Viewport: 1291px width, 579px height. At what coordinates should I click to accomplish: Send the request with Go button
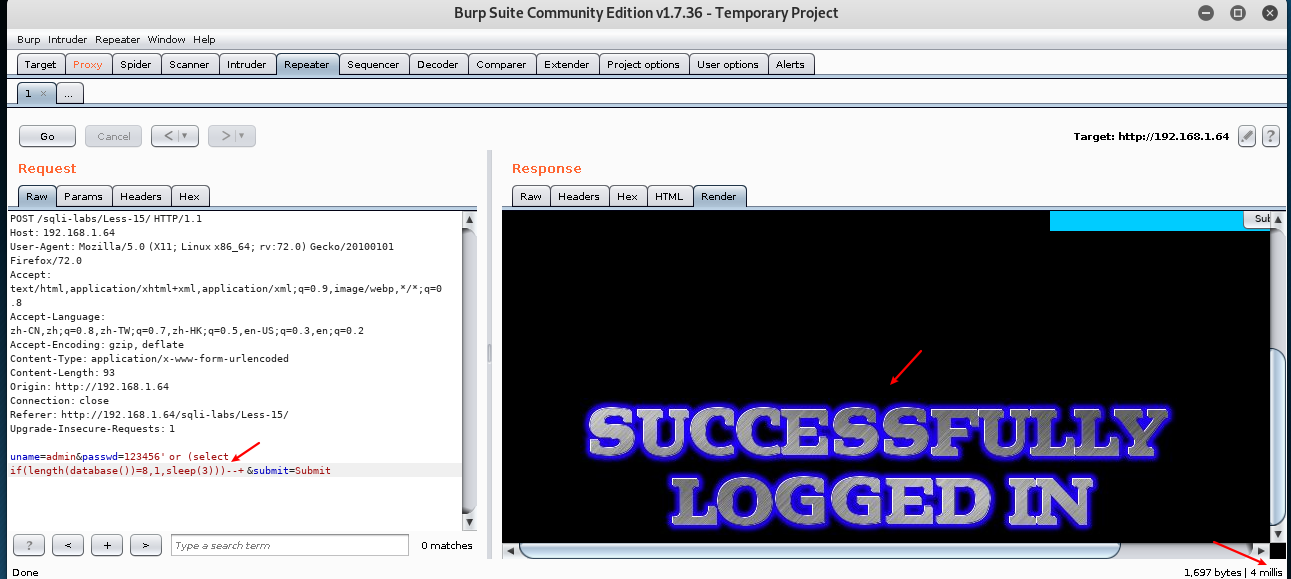(47, 136)
